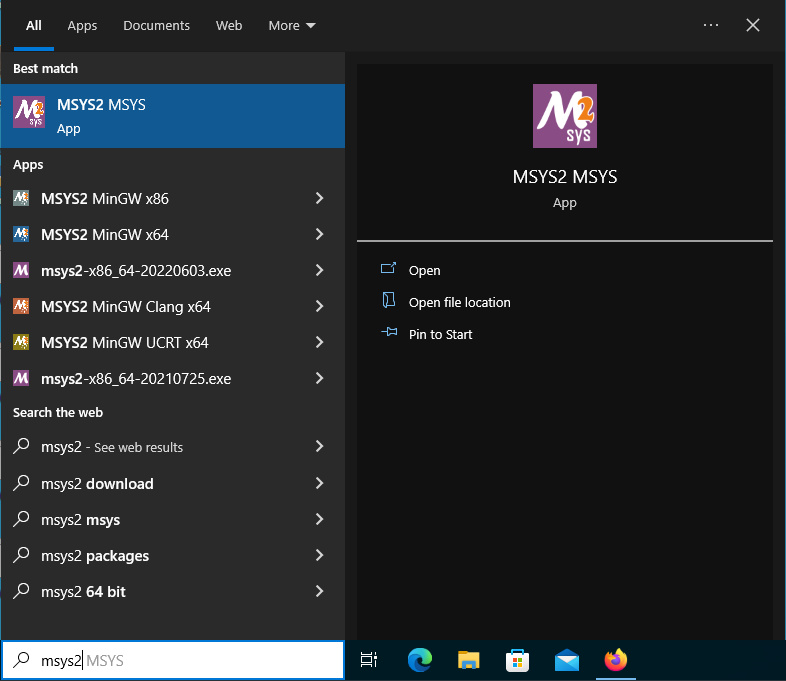The height and width of the screenshot is (681, 786).
Task: Open the Mail app from the taskbar
Action: pyautogui.click(x=567, y=660)
